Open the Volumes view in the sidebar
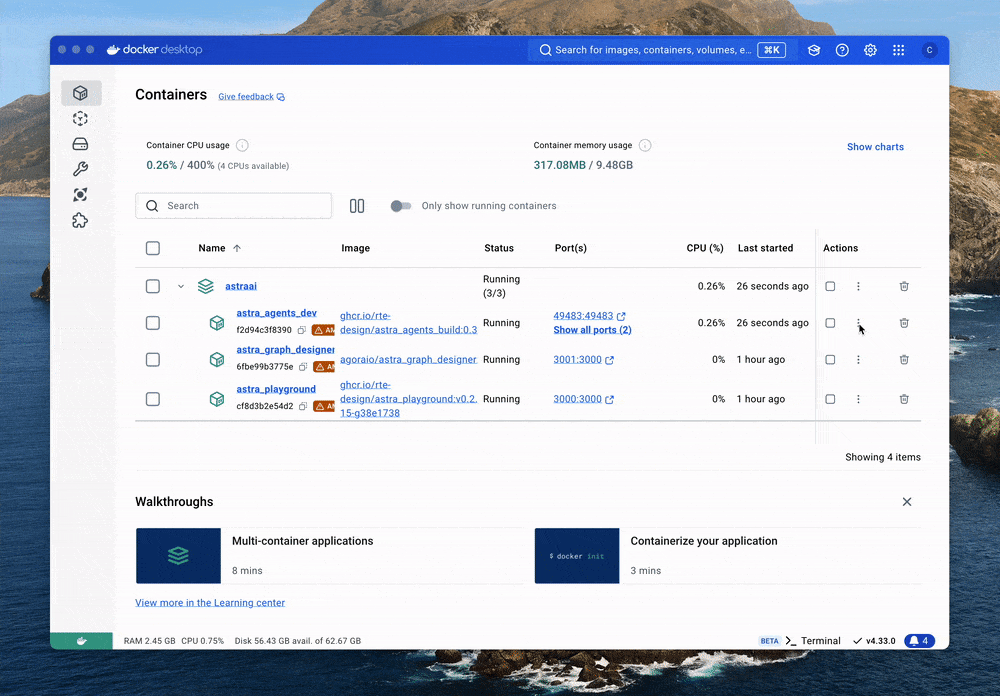Image resolution: width=1000 pixels, height=696 pixels. tap(80, 144)
